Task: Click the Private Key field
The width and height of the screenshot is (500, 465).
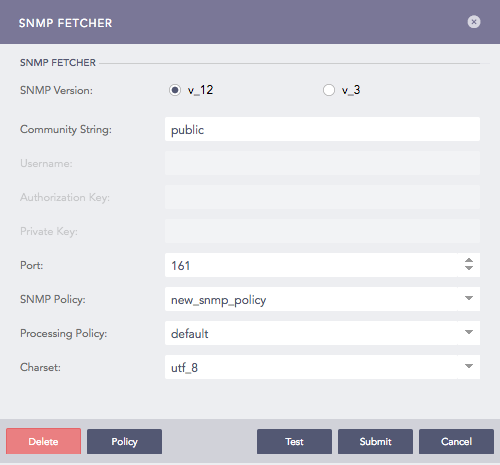Action: click(x=322, y=231)
